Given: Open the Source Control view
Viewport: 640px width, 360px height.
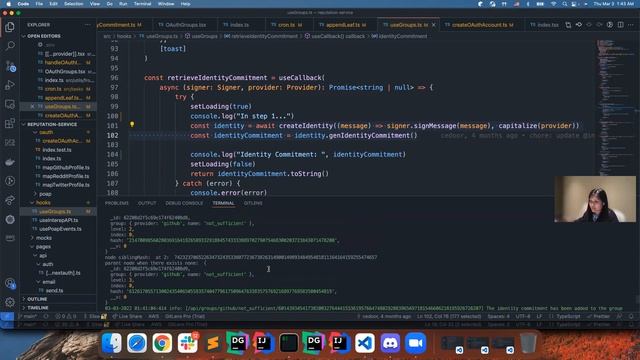Looking at the screenshot, I should pyautogui.click(x=10, y=65).
